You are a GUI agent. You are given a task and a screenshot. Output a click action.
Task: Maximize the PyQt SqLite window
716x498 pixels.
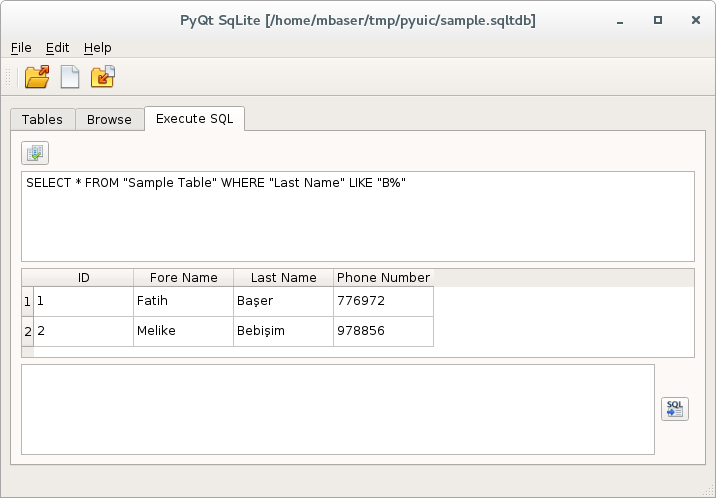point(658,20)
